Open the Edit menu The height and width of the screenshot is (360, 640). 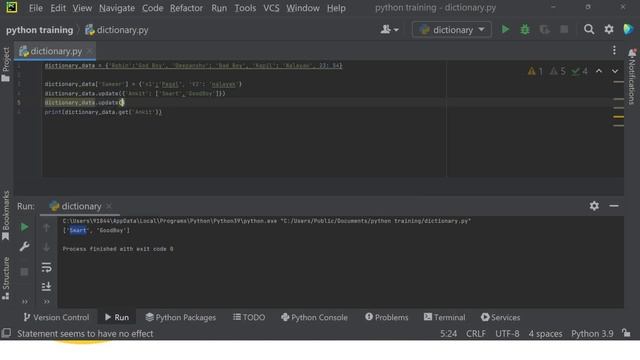58,8
